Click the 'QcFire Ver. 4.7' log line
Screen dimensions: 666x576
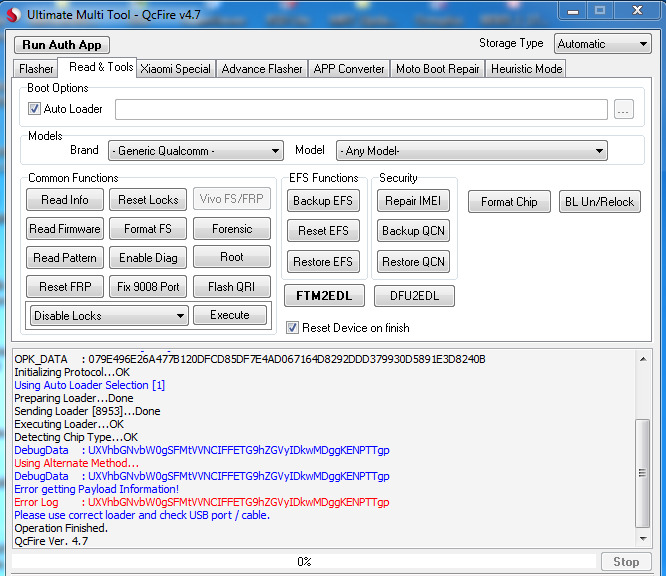(51, 541)
